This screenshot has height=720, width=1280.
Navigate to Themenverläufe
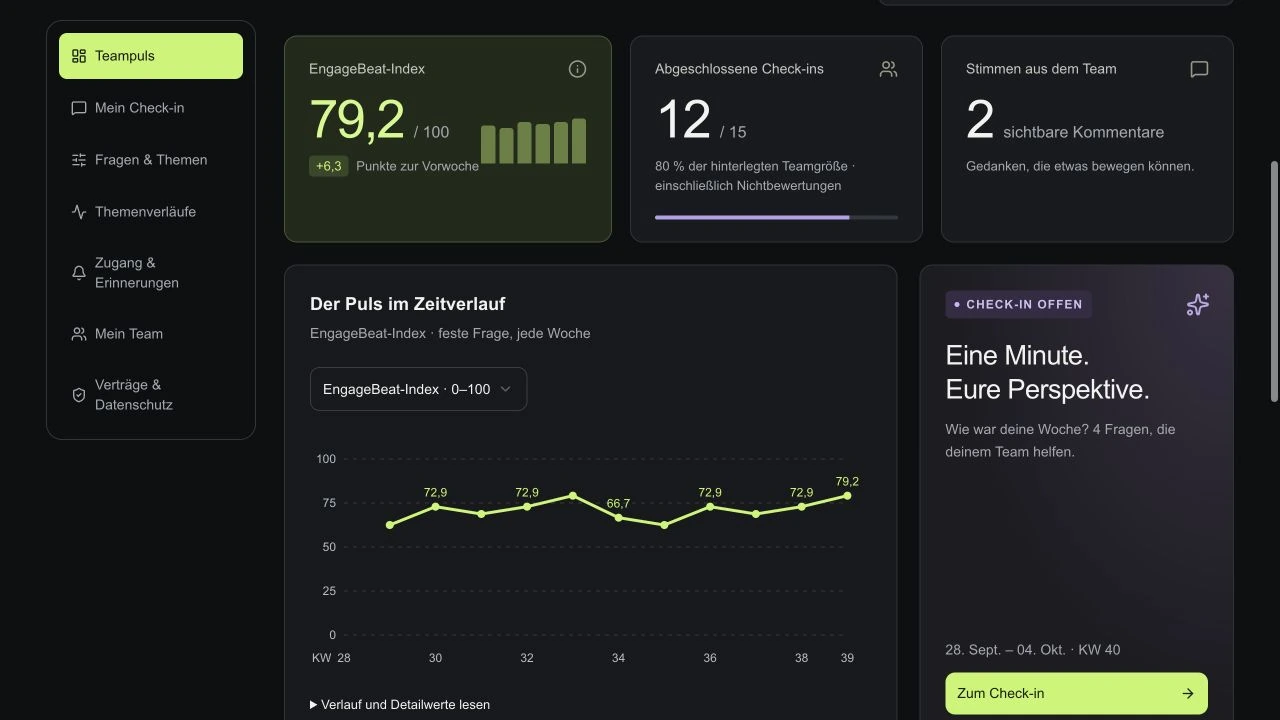(151, 212)
